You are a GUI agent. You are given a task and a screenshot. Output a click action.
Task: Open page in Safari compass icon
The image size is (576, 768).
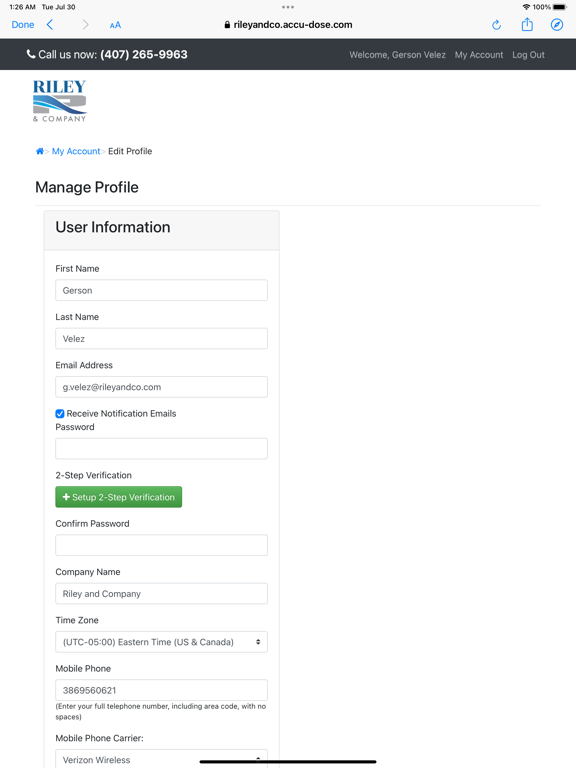(557, 24)
